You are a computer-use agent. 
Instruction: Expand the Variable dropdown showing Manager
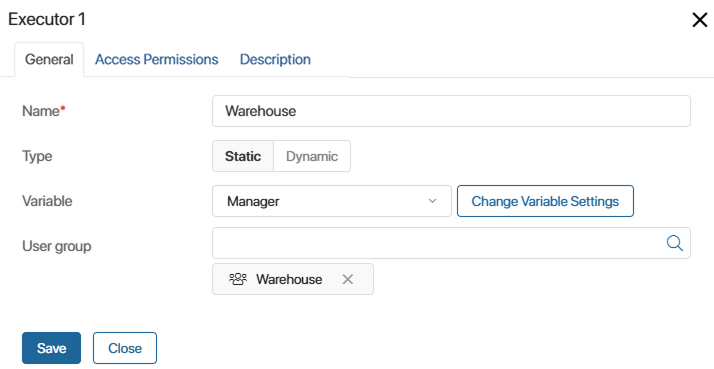(x=332, y=201)
